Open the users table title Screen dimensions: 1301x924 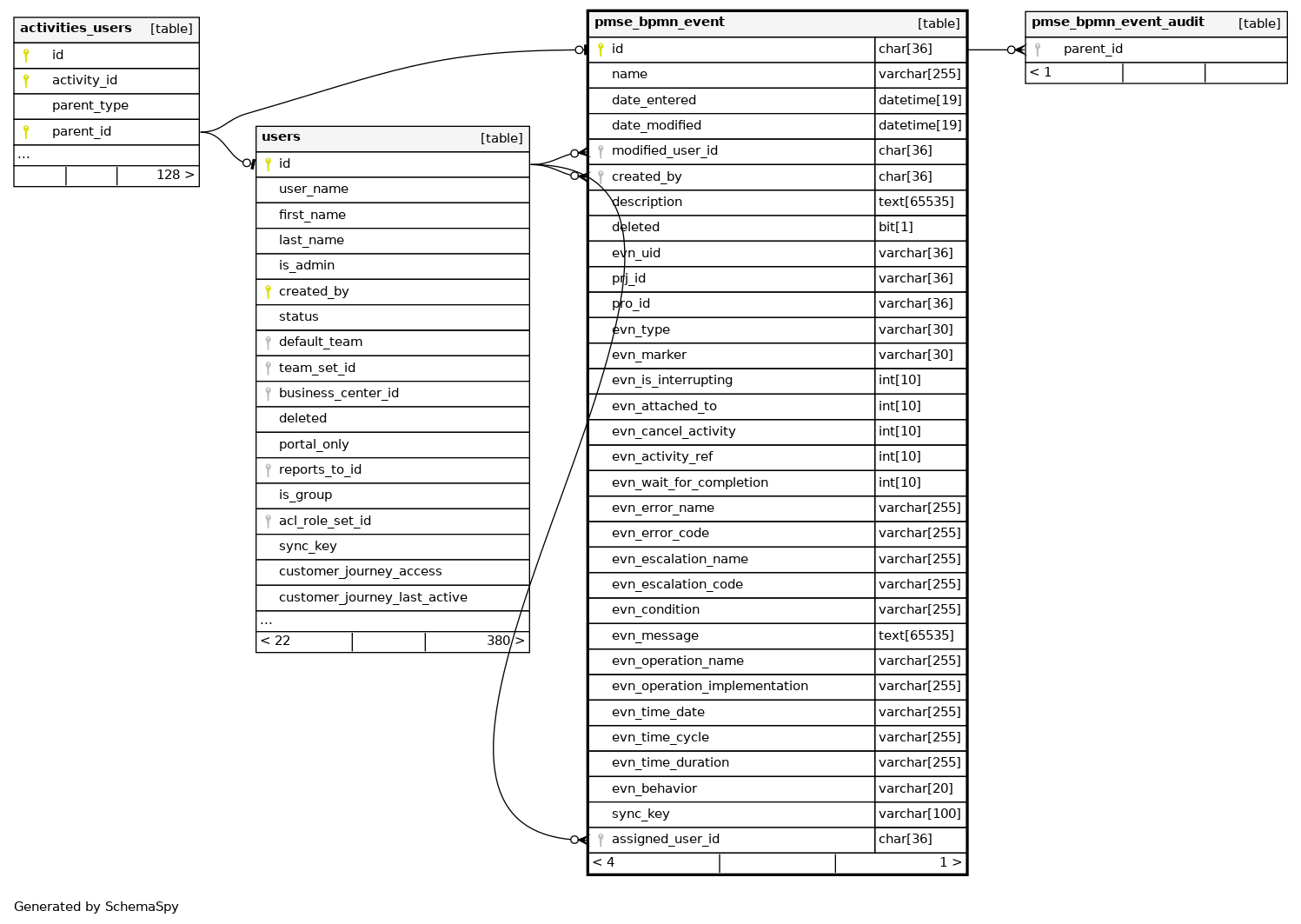pos(281,137)
